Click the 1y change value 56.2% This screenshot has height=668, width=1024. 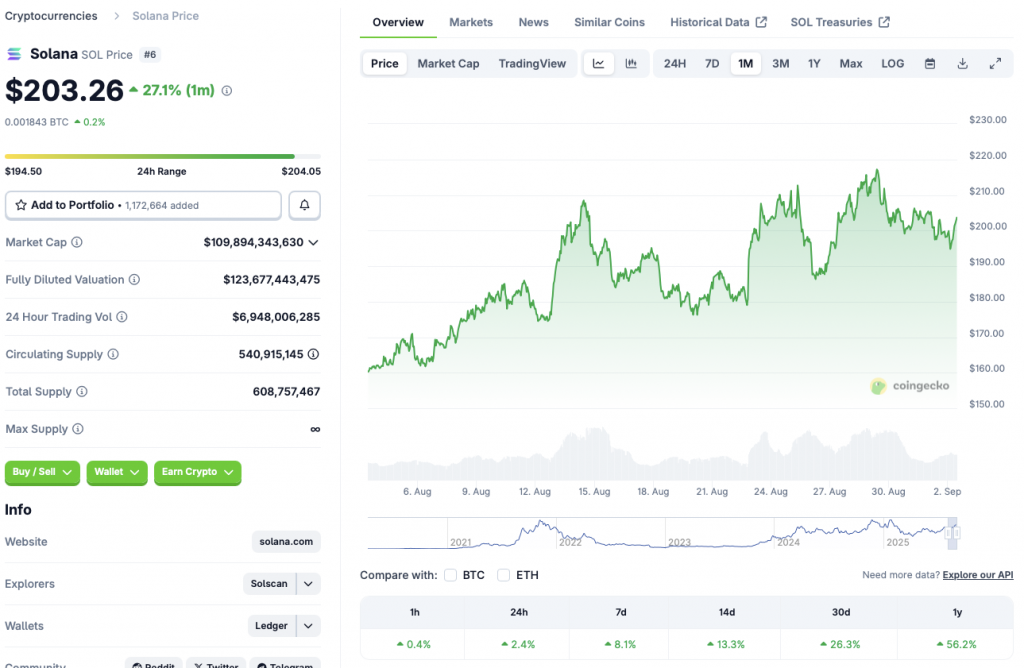pos(957,644)
